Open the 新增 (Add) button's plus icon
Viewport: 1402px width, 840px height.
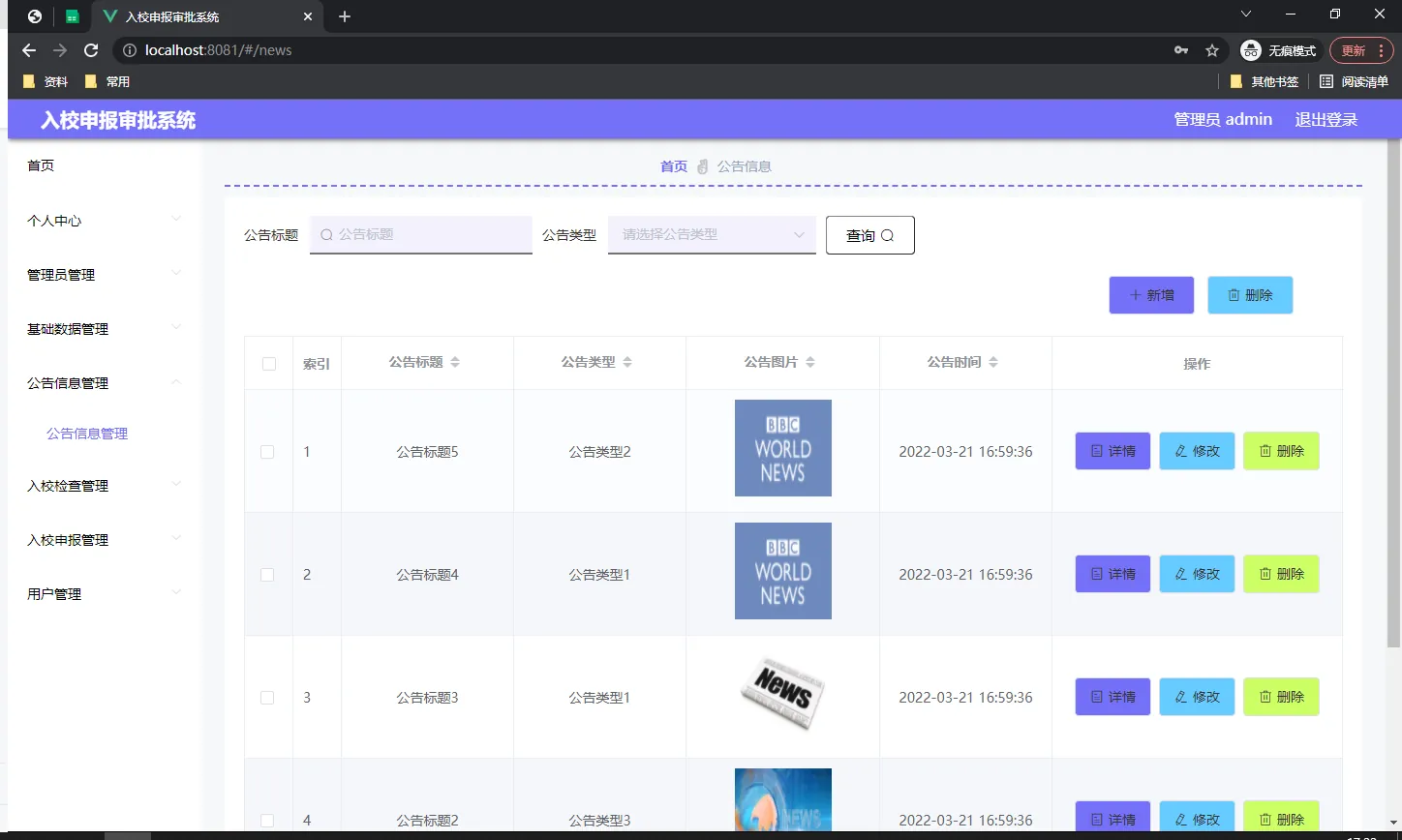[1135, 295]
